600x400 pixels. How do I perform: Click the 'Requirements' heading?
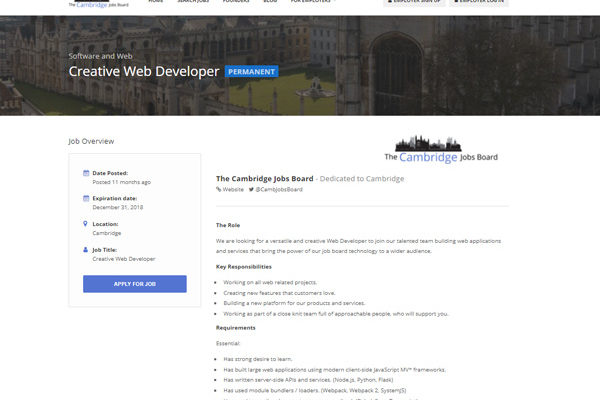pyautogui.click(x=236, y=328)
